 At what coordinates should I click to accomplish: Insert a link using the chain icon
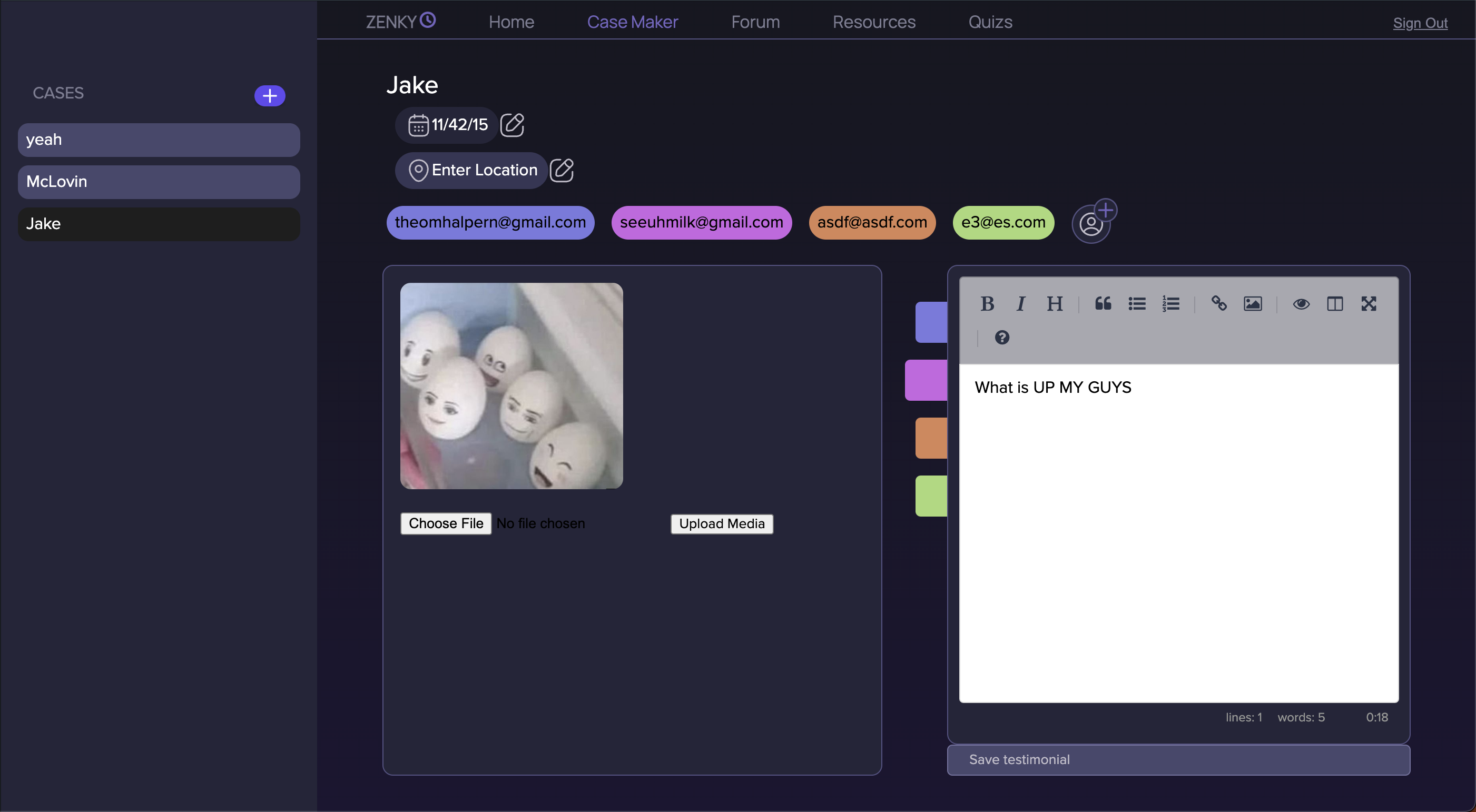pos(1219,303)
